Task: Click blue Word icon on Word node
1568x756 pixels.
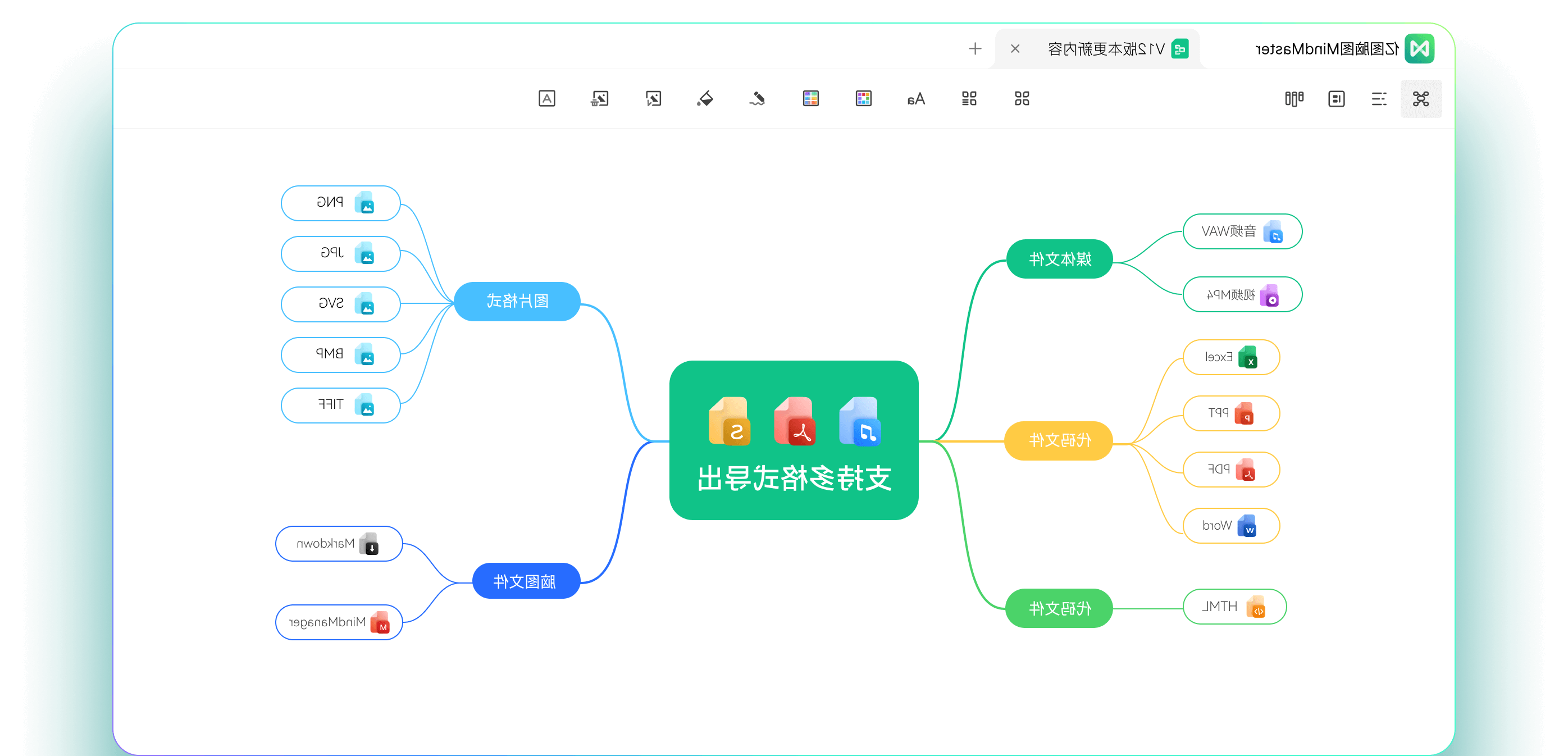Action: tap(1247, 526)
